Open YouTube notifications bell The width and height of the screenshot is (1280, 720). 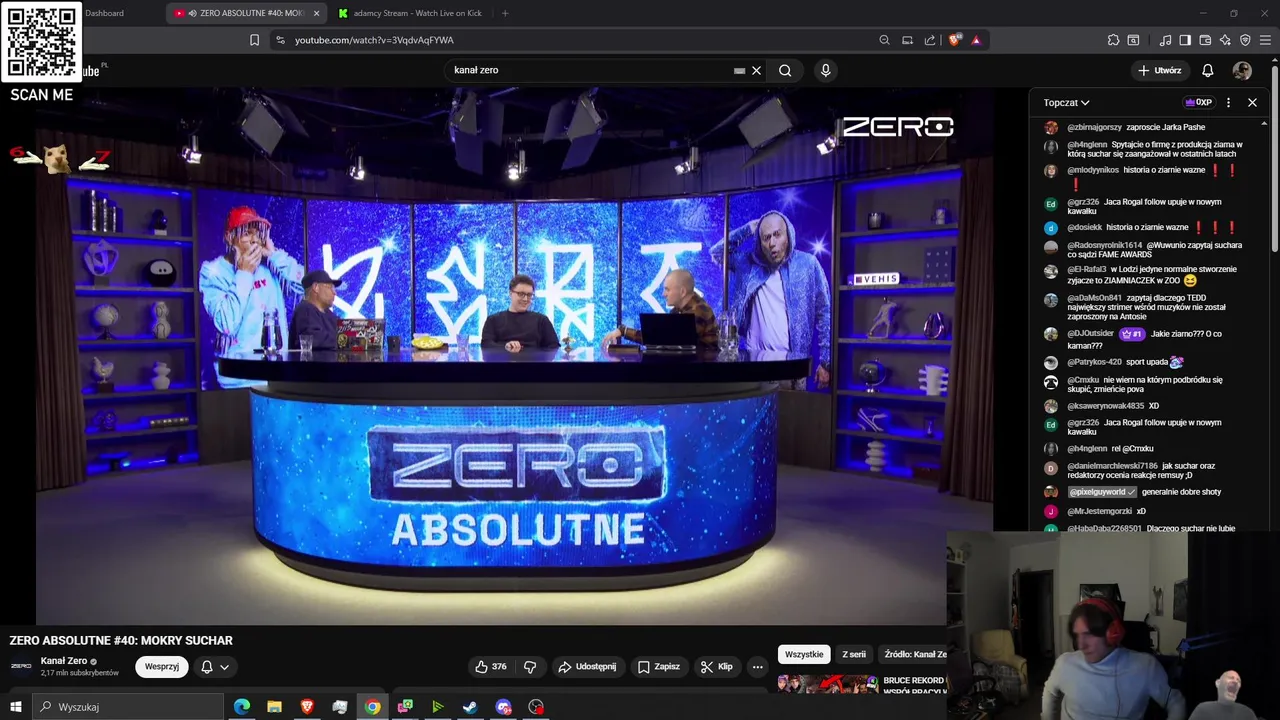(1208, 70)
